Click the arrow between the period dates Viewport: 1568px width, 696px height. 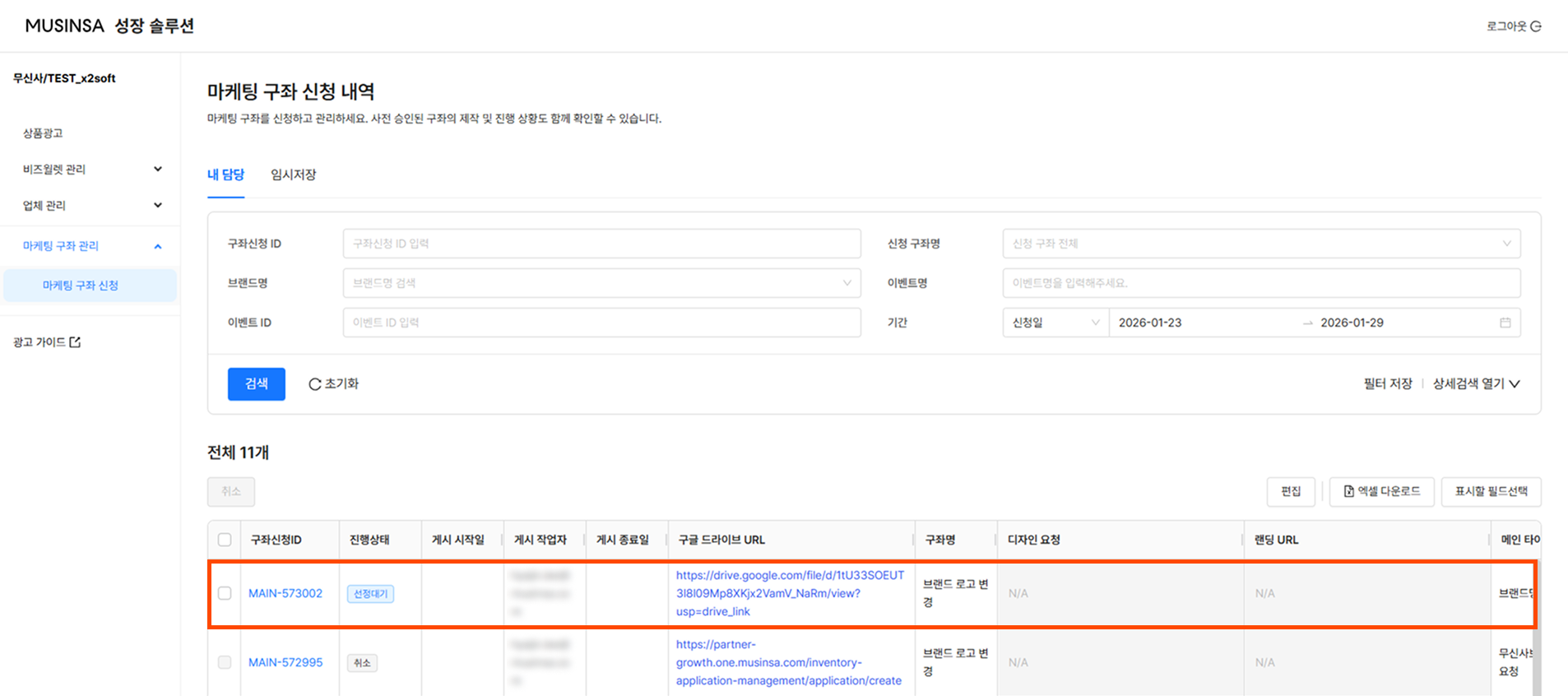pyautogui.click(x=1307, y=323)
